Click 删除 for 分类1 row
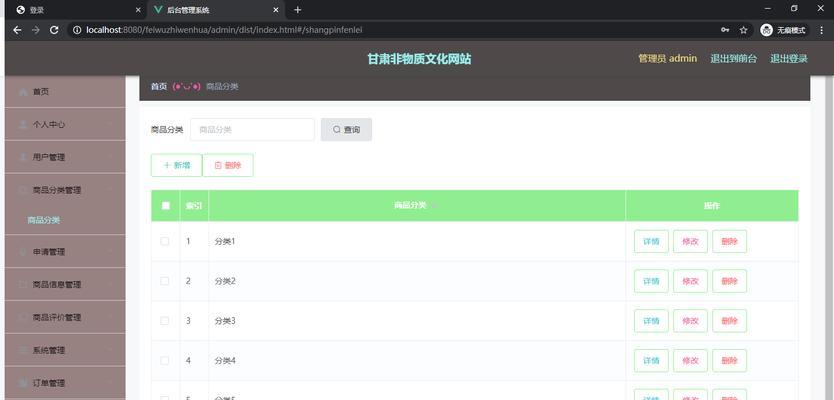Viewport: 834px width, 400px height. (729, 241)
